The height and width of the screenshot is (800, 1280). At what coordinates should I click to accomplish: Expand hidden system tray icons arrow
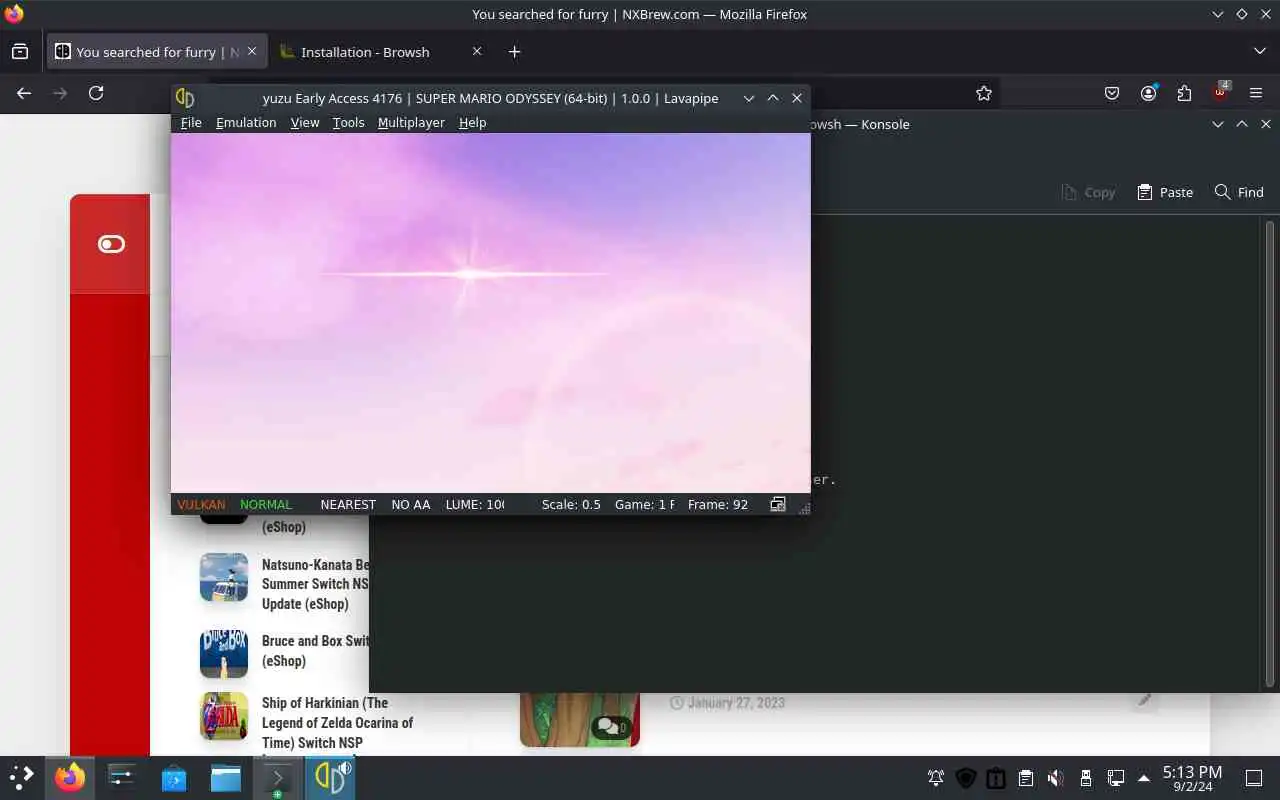(1144, 778)
